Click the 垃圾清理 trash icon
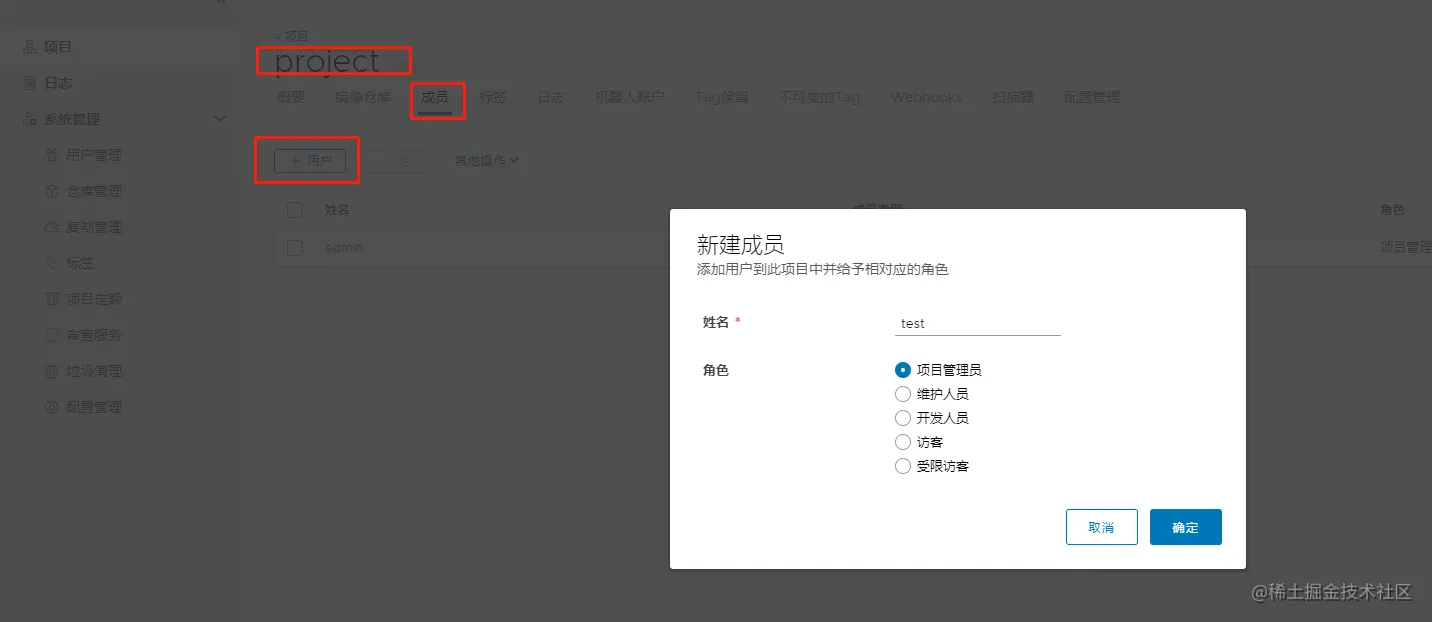The height and width of the screenshot is (622, 1432). pyautogui.click(x=53, y=371)
